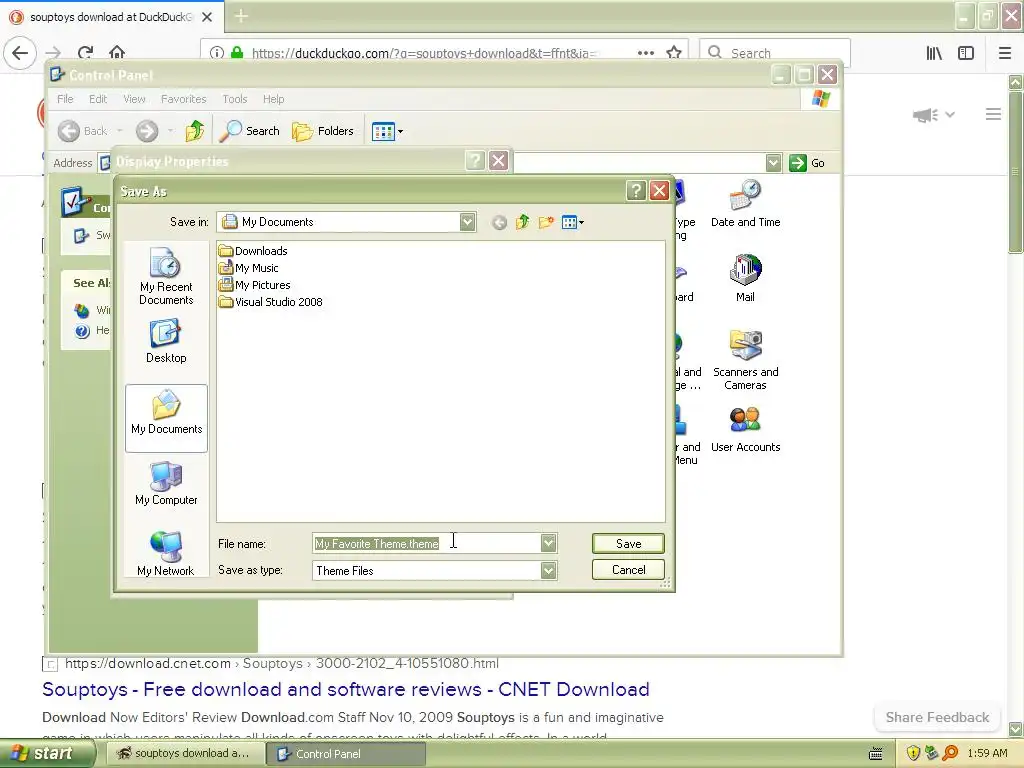The width and height of the screenshot is (1024, 768).
Task: Select the Visual Studio 2008 folder
Action: click(x=270, y=302)
